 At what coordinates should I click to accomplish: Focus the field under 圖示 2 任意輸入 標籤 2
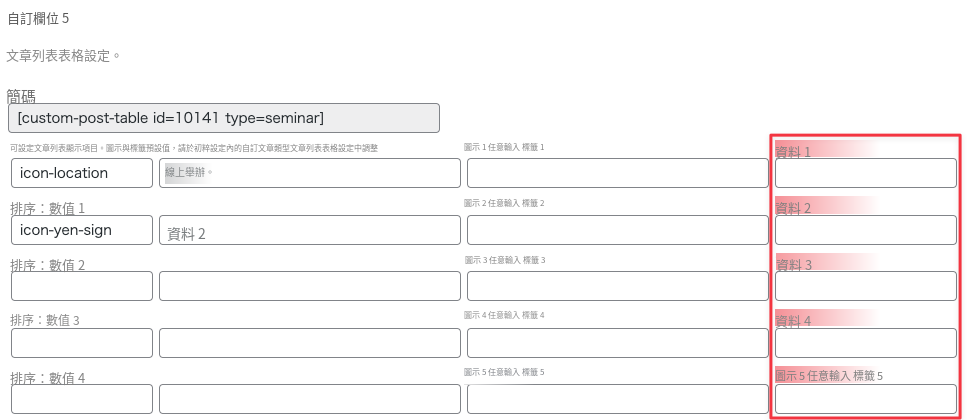(617, 230)
